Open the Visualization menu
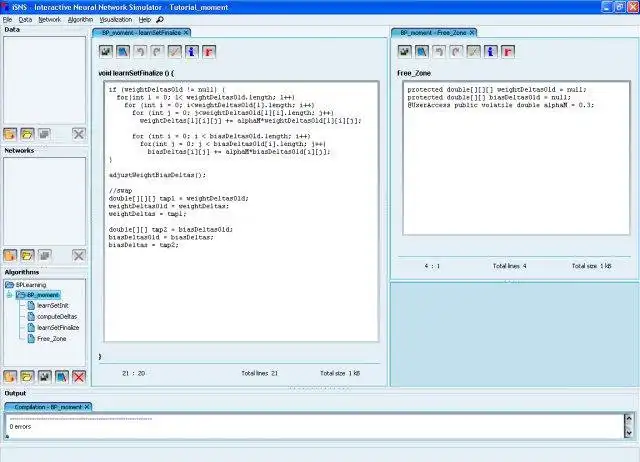The image size is (640, 462). click(116, 20)
